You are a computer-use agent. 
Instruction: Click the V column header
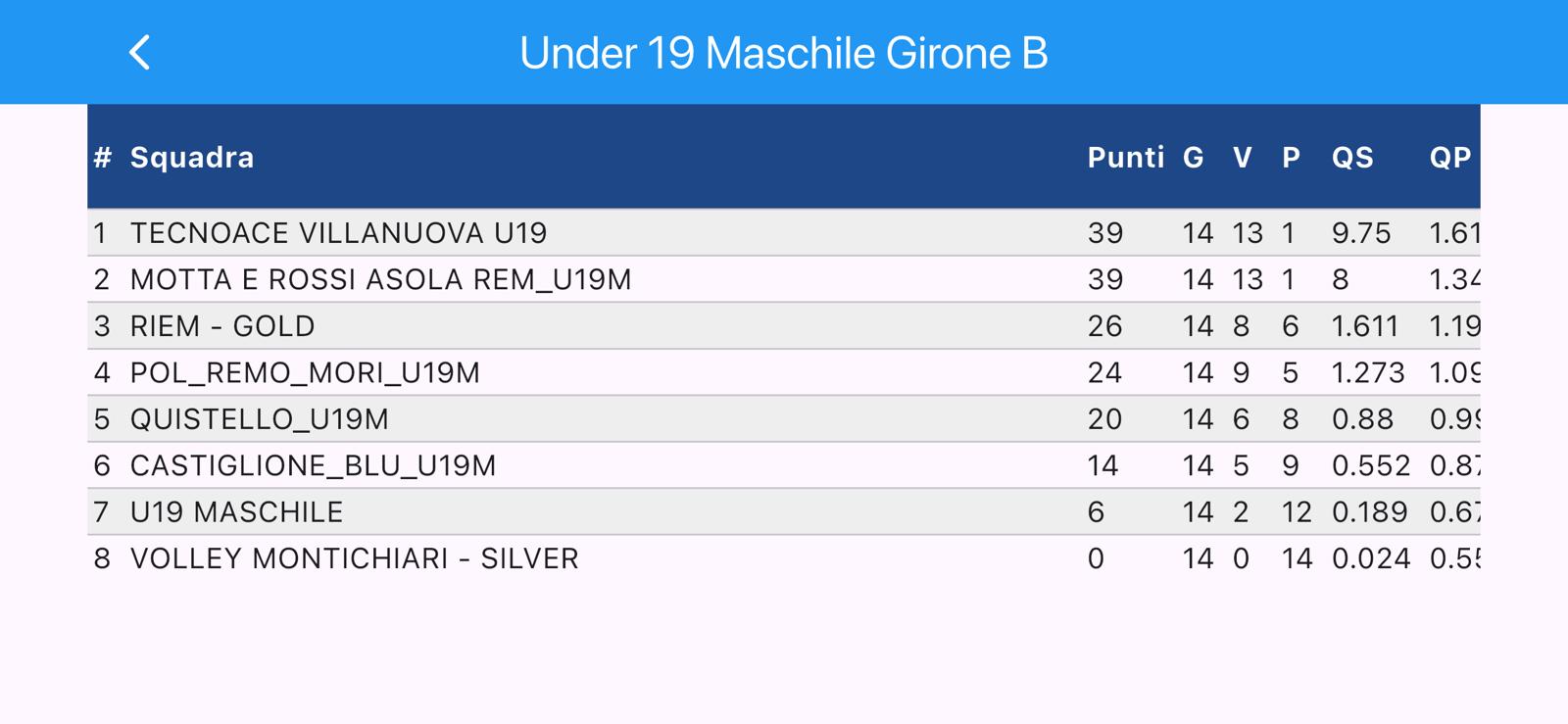pyautogui.click(x=1242, y=158)
